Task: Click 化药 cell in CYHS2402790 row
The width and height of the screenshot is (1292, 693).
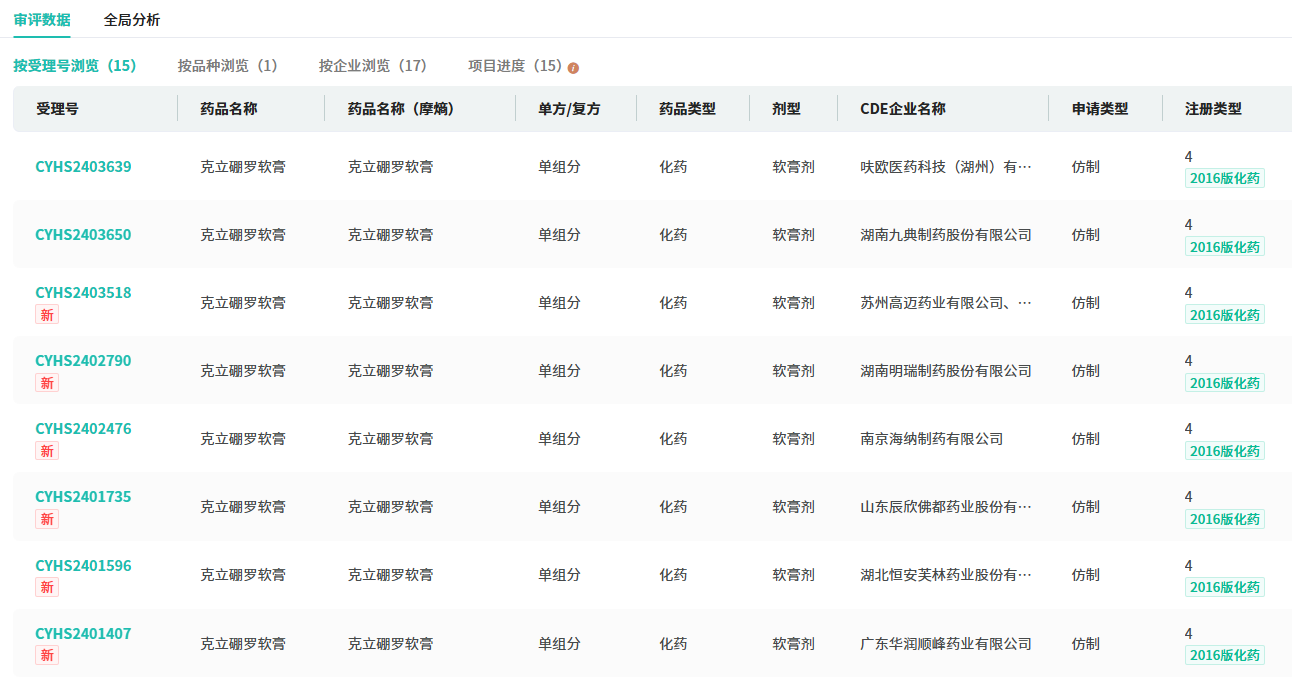Action: tap(673, 371)
